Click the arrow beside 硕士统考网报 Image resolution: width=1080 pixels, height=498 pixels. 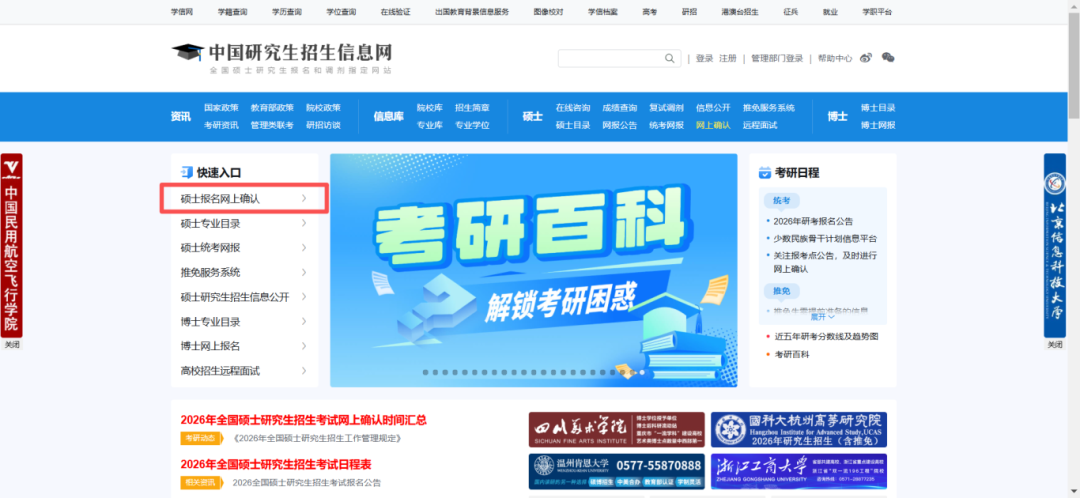pos(304,247)
